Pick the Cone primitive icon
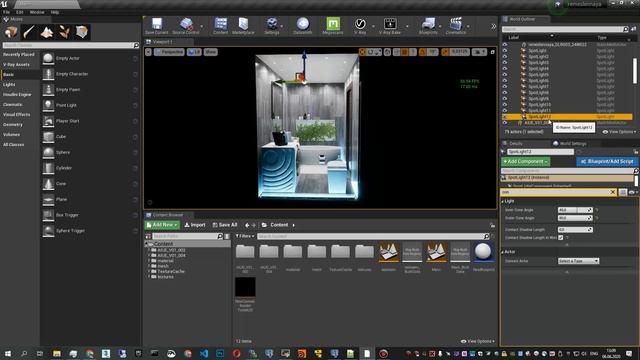The width and height of the screenshot is (640, 360). (48, 184)
